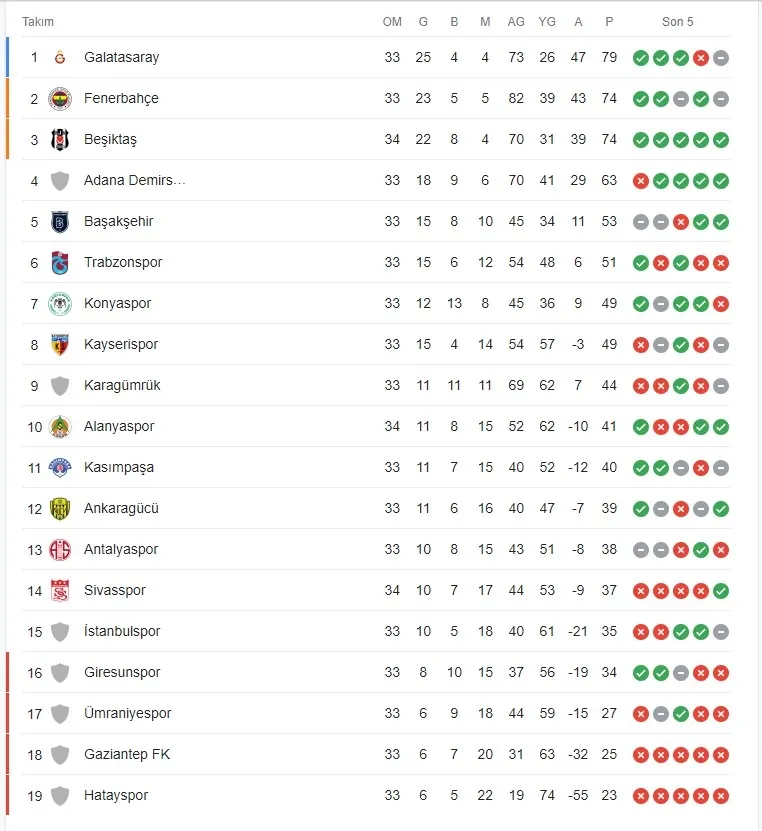
Task: Click the Fenerbahçe club logo
Action: click(60, 98)
